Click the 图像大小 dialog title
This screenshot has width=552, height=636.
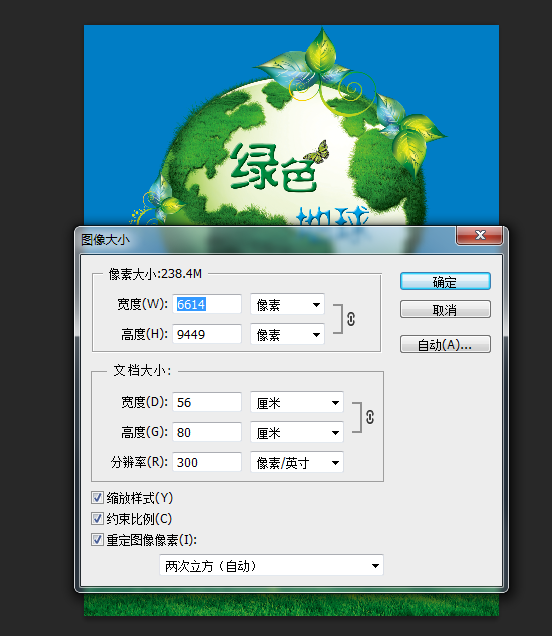click(x=105, y=240)
